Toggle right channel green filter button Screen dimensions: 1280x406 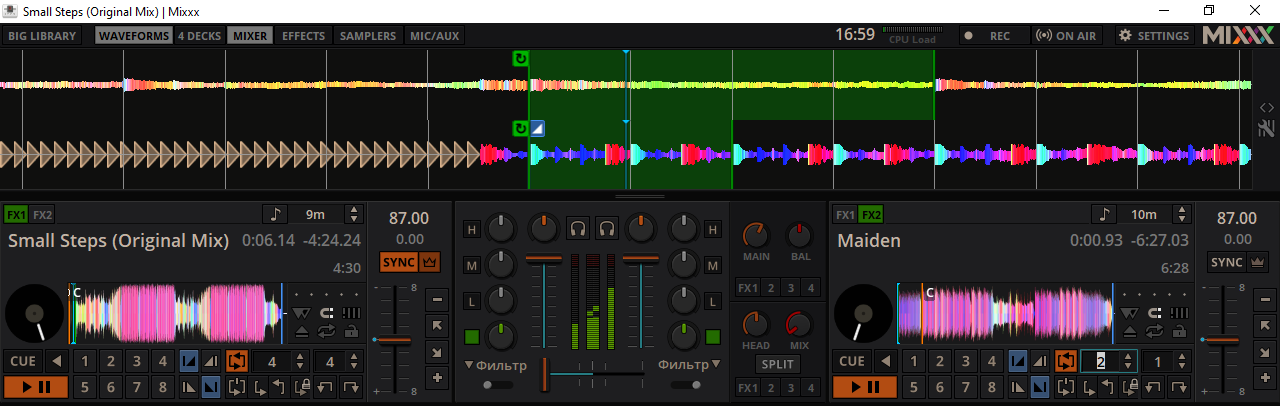tap(713, 336)
